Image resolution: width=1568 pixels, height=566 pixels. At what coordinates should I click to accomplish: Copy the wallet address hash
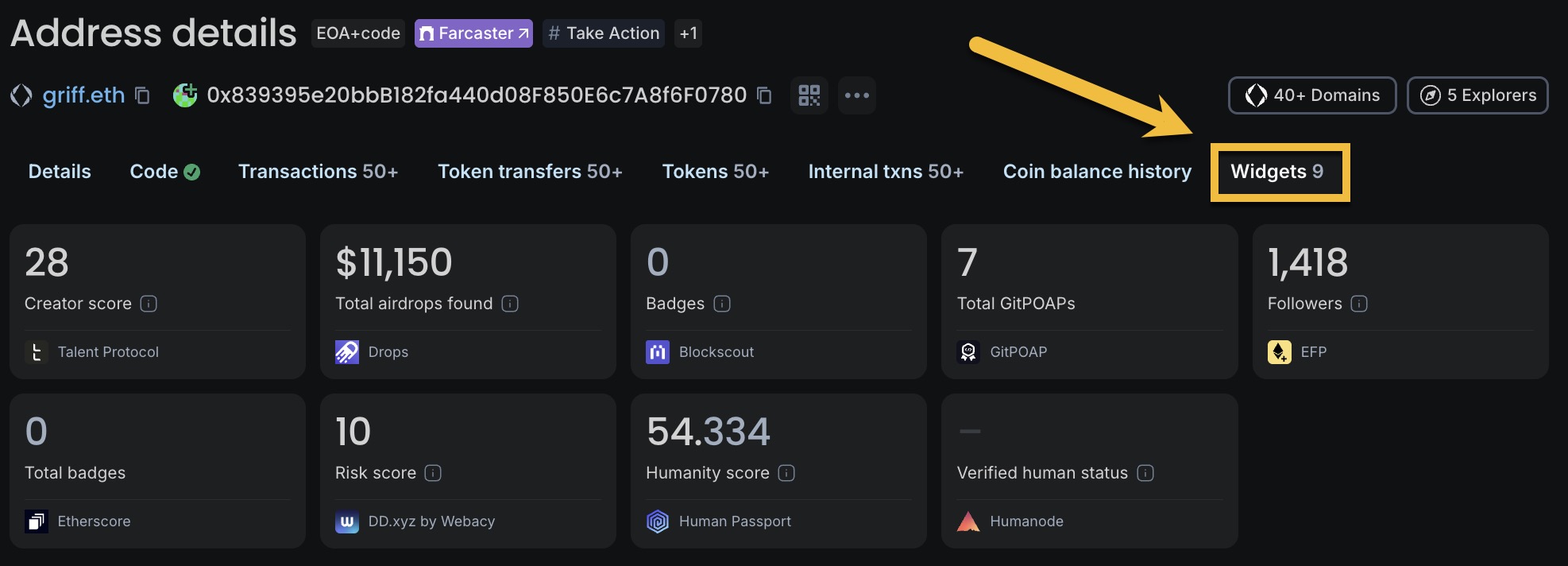click(x=764, y=95)
